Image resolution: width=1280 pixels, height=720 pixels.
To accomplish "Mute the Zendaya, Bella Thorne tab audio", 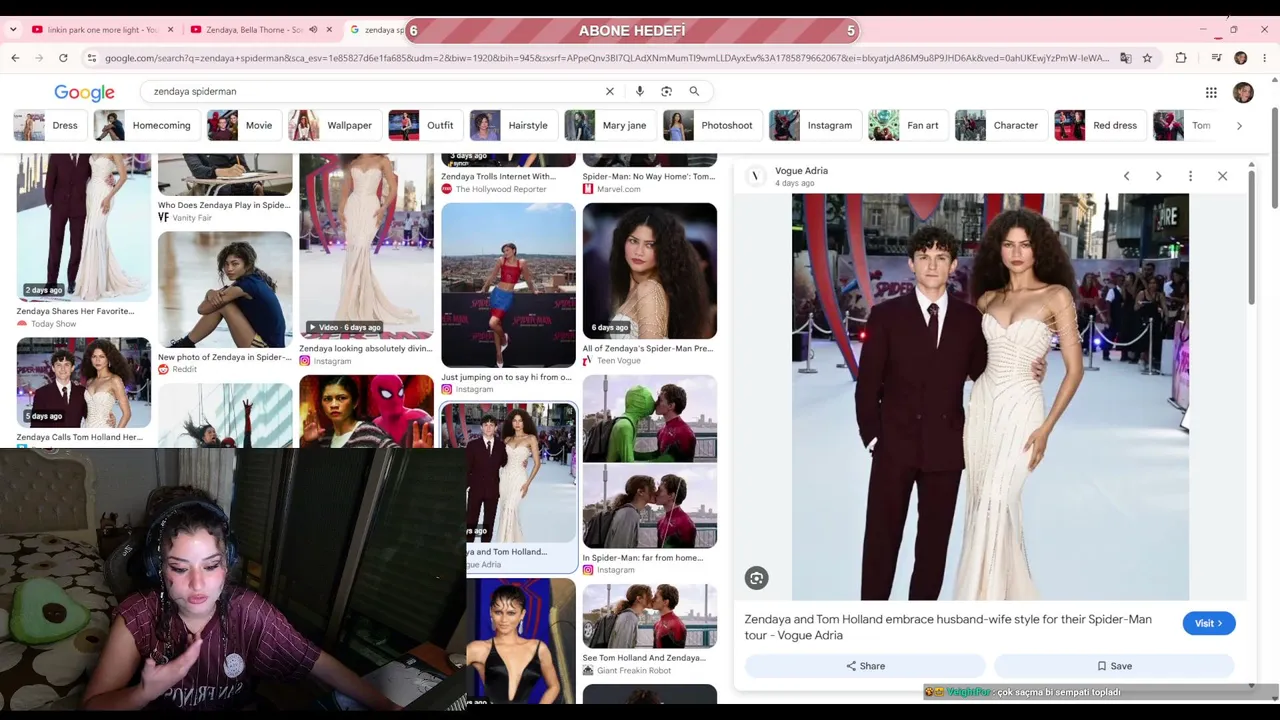I will tap(313, 30).
